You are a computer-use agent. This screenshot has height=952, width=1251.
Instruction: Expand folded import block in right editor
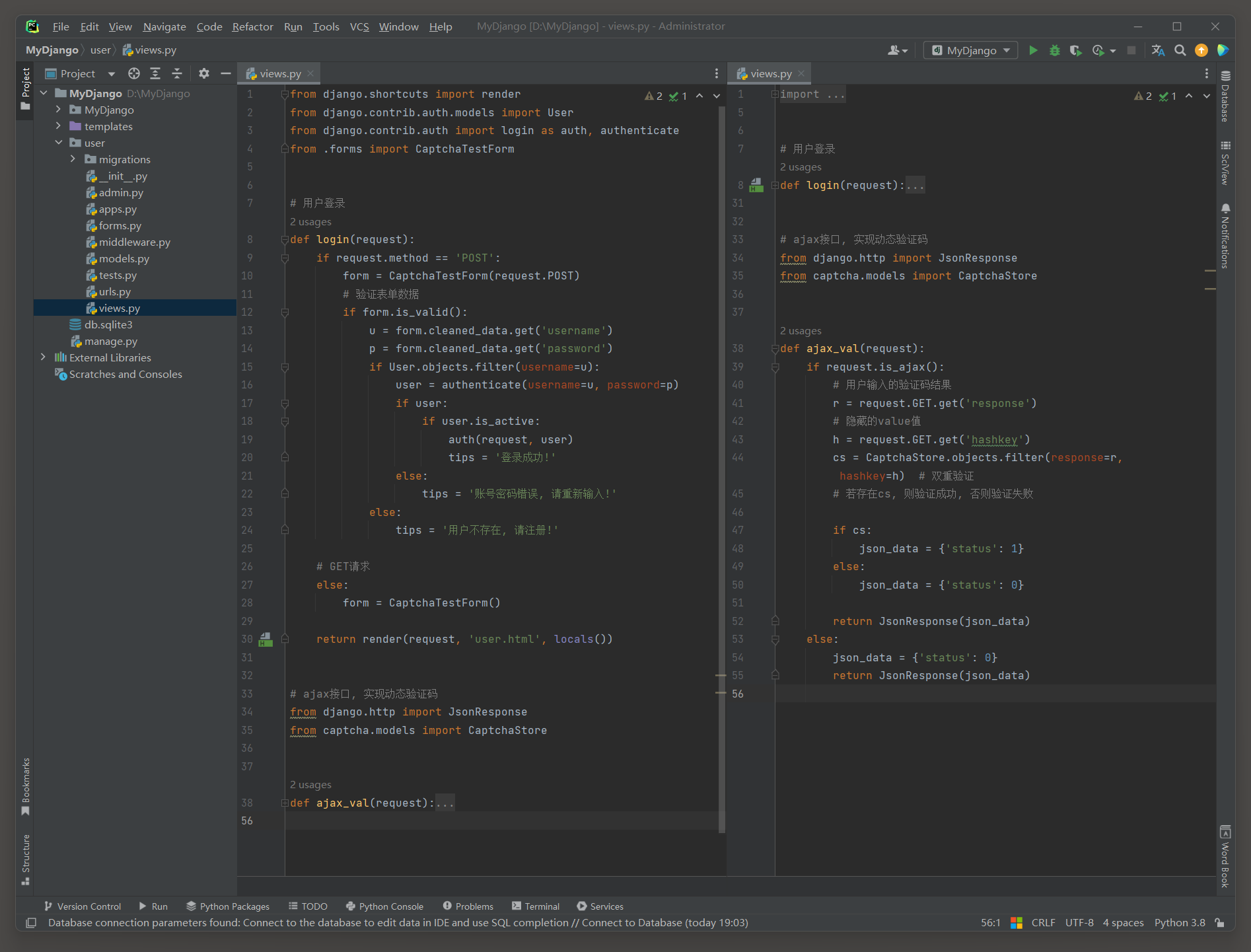(774, 94)
